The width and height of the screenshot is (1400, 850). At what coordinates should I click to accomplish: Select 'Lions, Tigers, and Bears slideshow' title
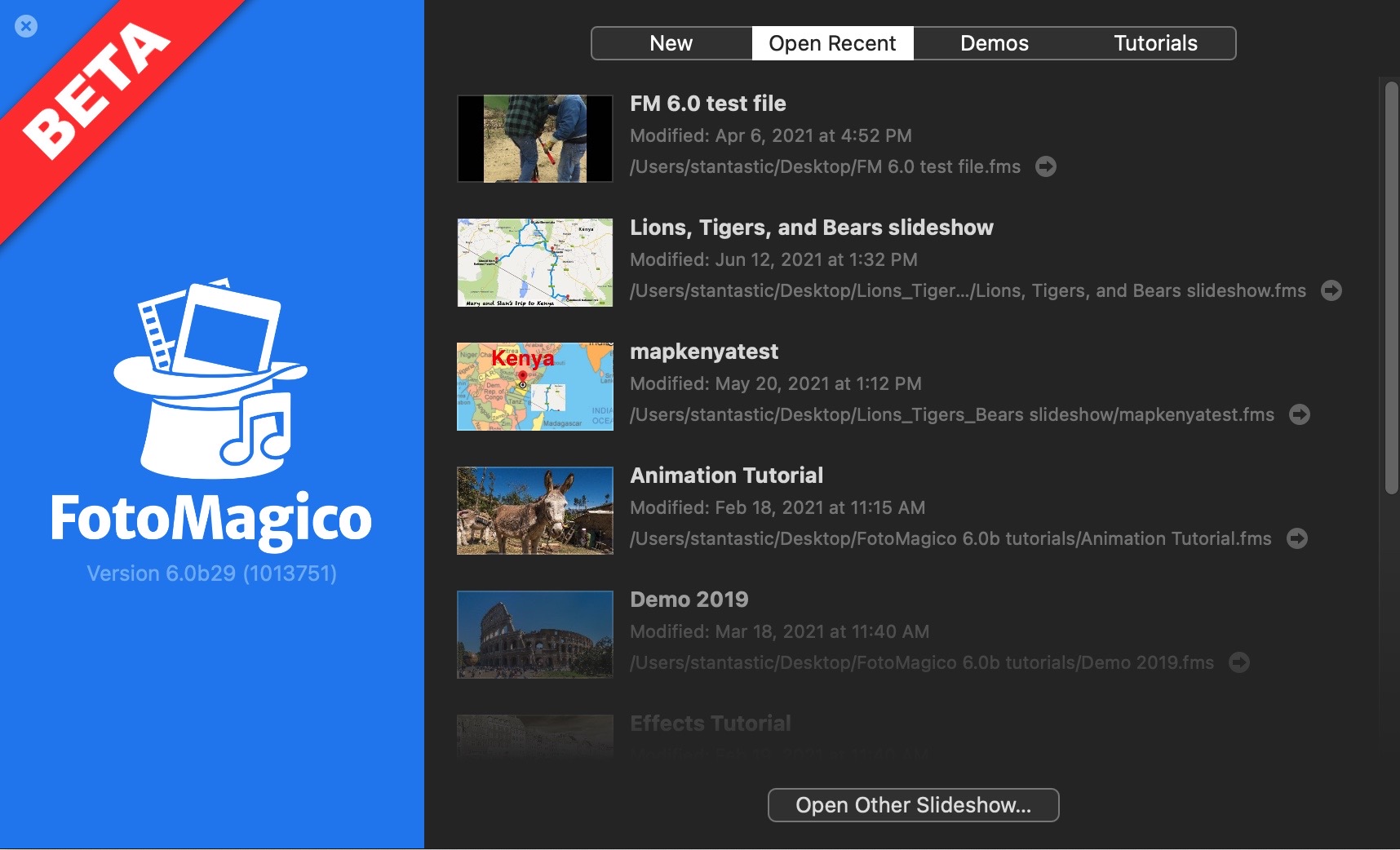click(x=812, y=228)
